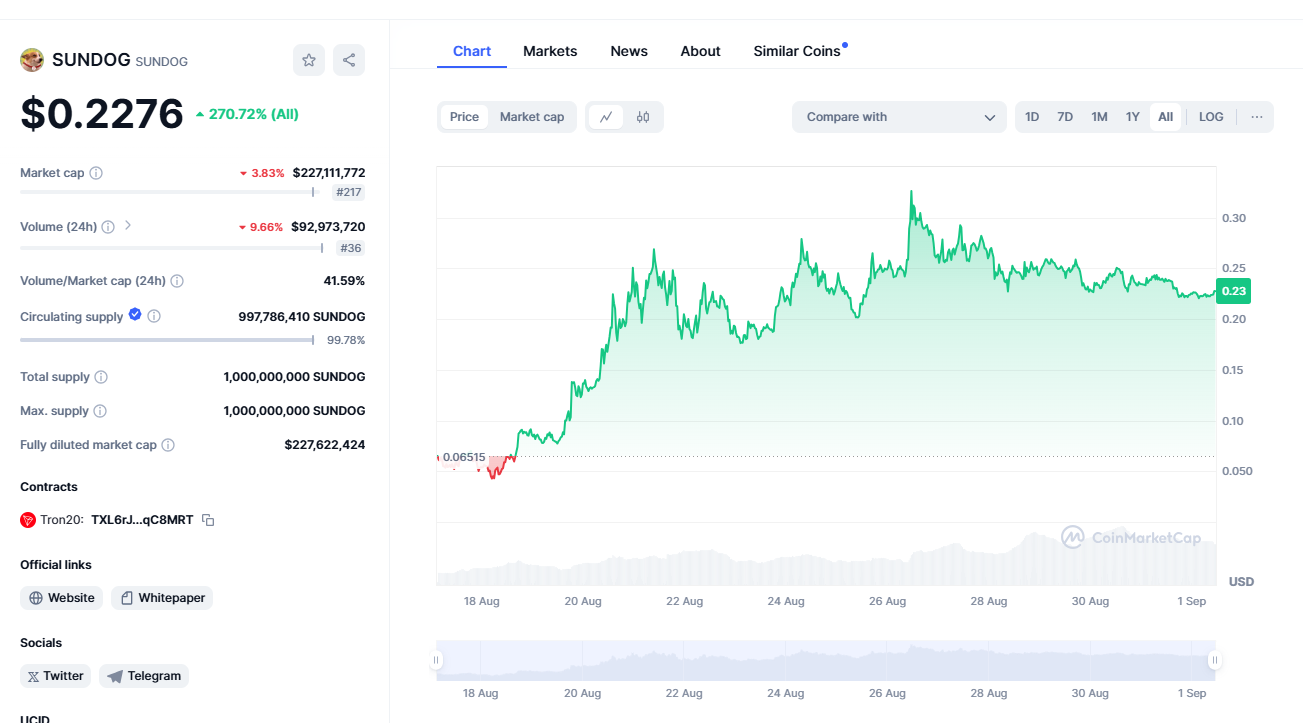Toggle chart to Price view

(x=464, y=117)
